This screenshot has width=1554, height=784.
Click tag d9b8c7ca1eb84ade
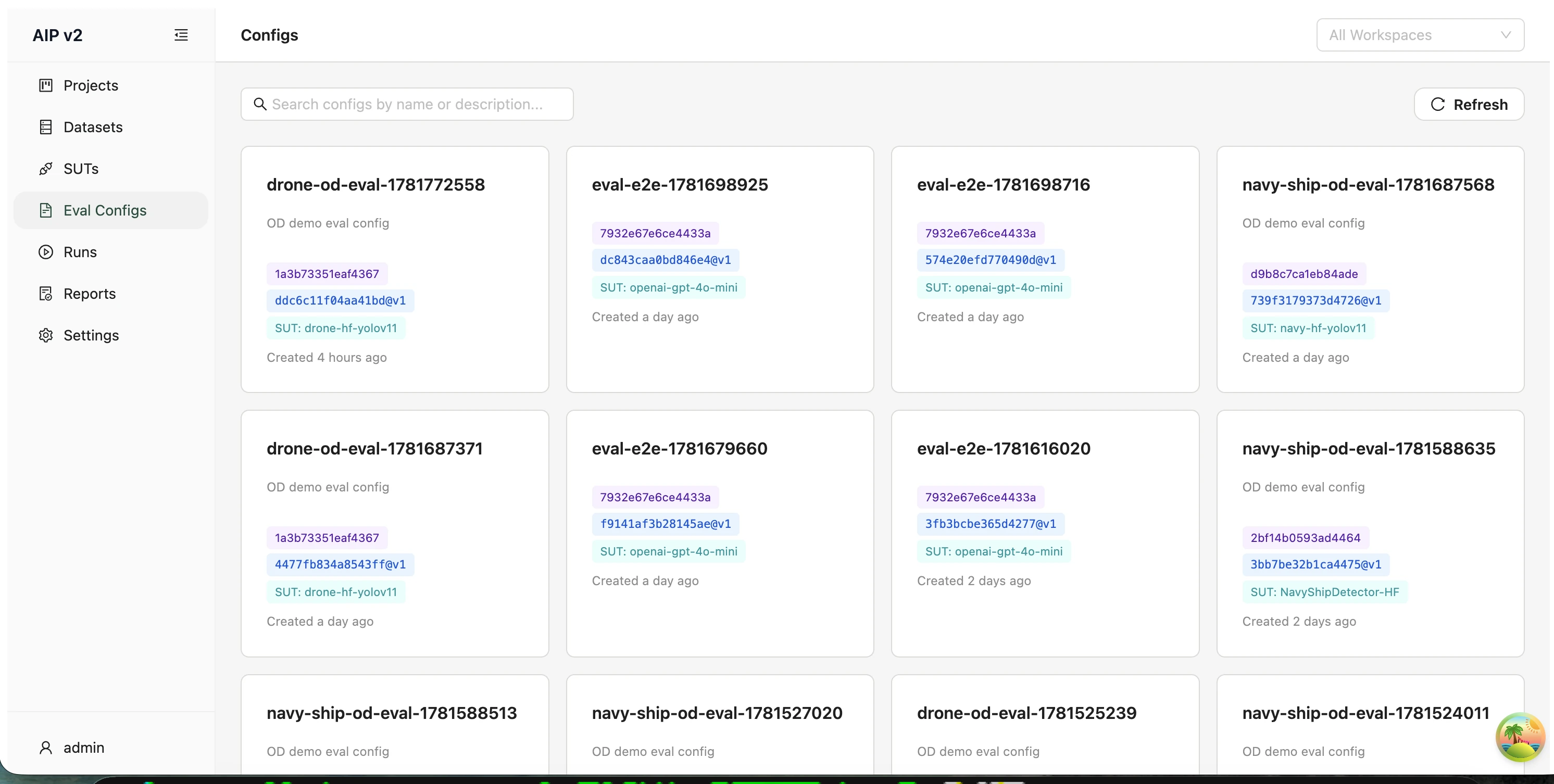point(1304,274)
